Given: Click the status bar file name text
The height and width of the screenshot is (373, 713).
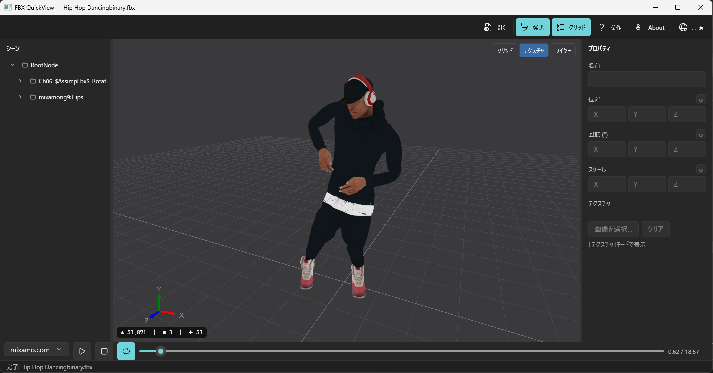Looking at the screenshot, I should (57, 367).
